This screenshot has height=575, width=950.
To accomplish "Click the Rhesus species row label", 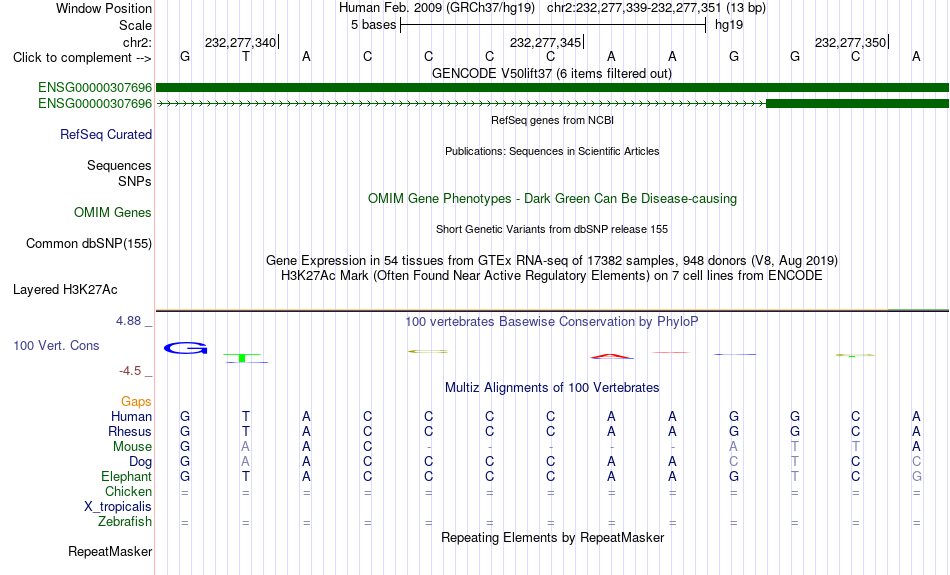I will pos(130,432).
